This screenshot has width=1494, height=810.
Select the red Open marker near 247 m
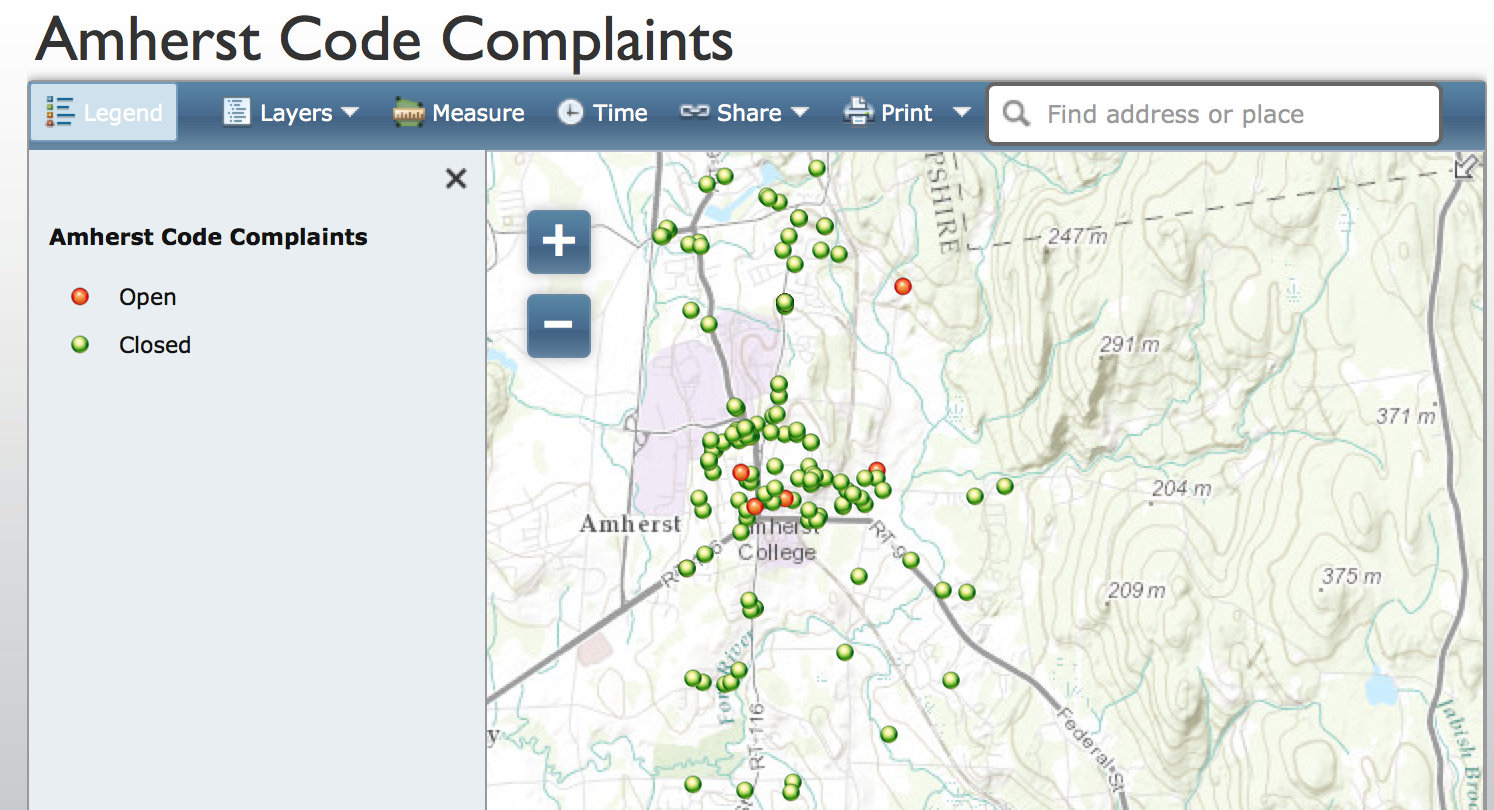pyautogui.click(x=903, y=286)
